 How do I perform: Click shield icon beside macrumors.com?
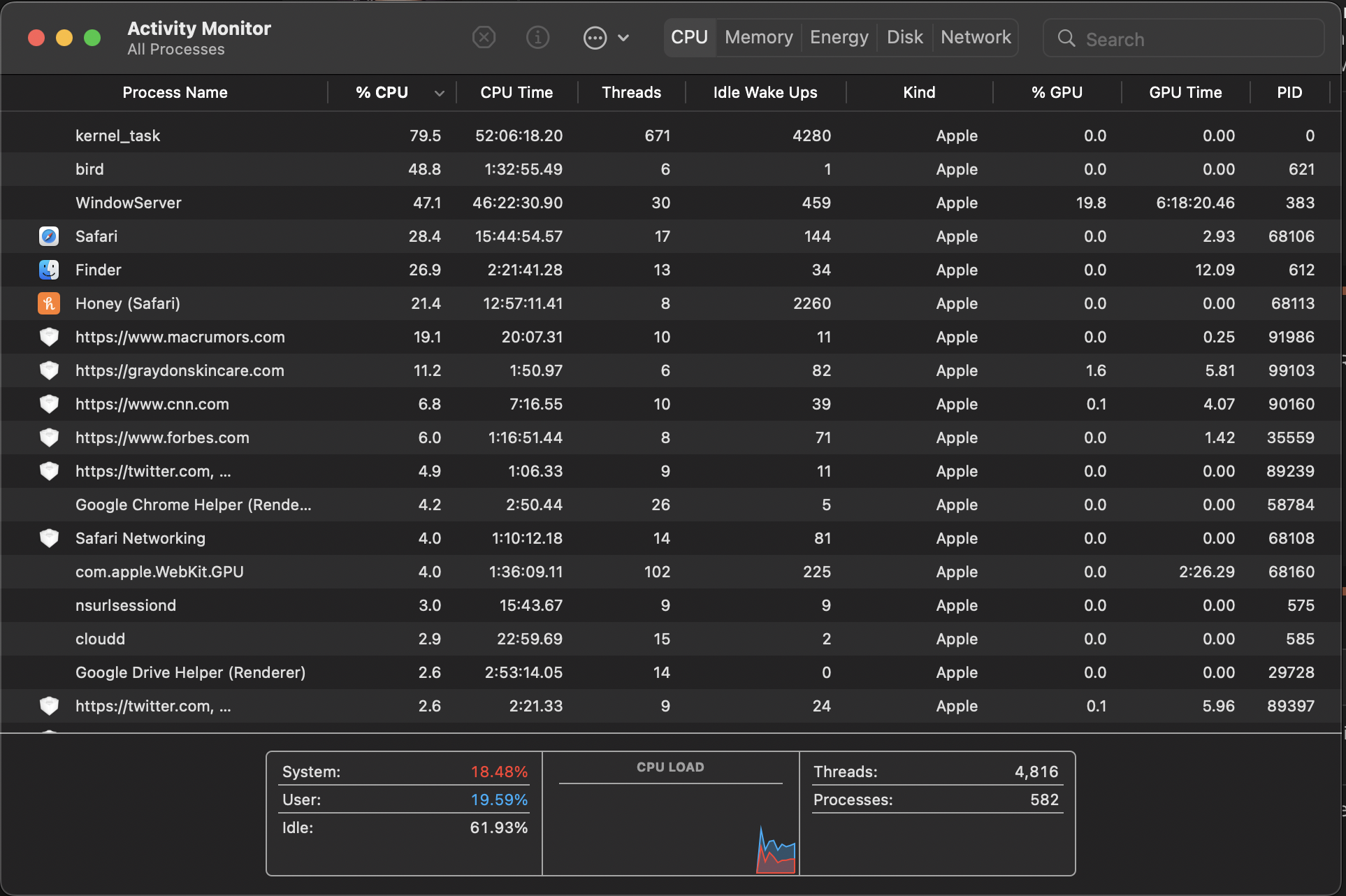tap(49, 337)
